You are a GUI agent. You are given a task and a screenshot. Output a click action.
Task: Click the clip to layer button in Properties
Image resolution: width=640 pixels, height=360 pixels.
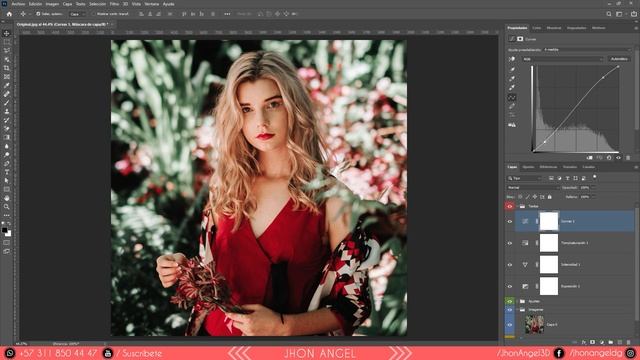(589, 158)
